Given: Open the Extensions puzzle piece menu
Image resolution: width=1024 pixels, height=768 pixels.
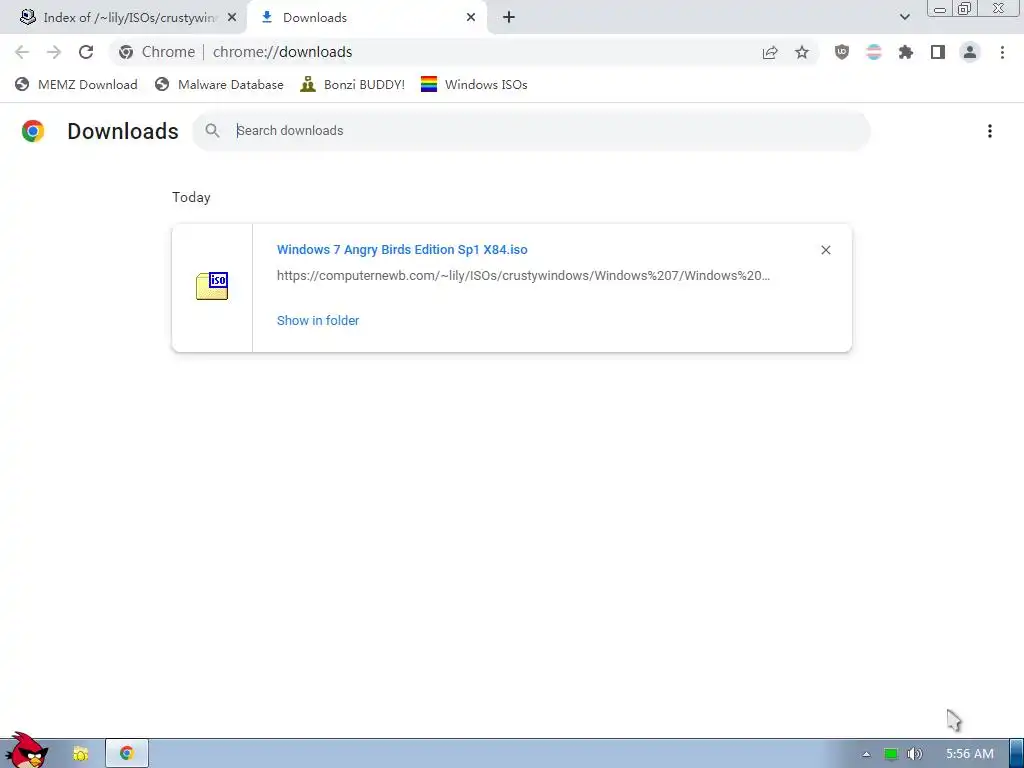Looking at the screenshot, I should tap(906, 52).
